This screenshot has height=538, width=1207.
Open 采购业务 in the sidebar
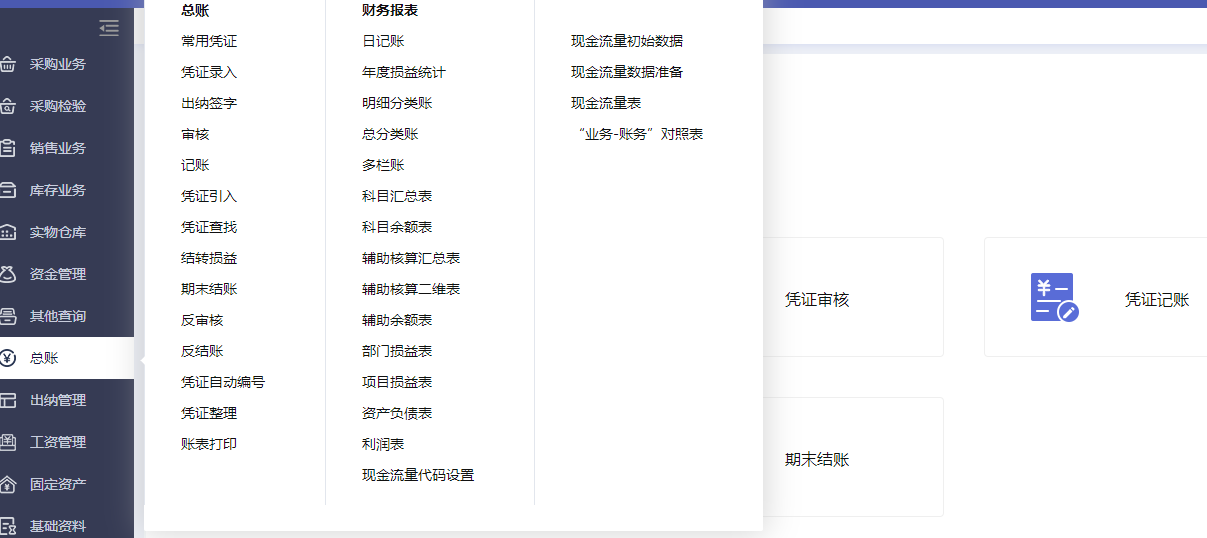coord(57,64)
